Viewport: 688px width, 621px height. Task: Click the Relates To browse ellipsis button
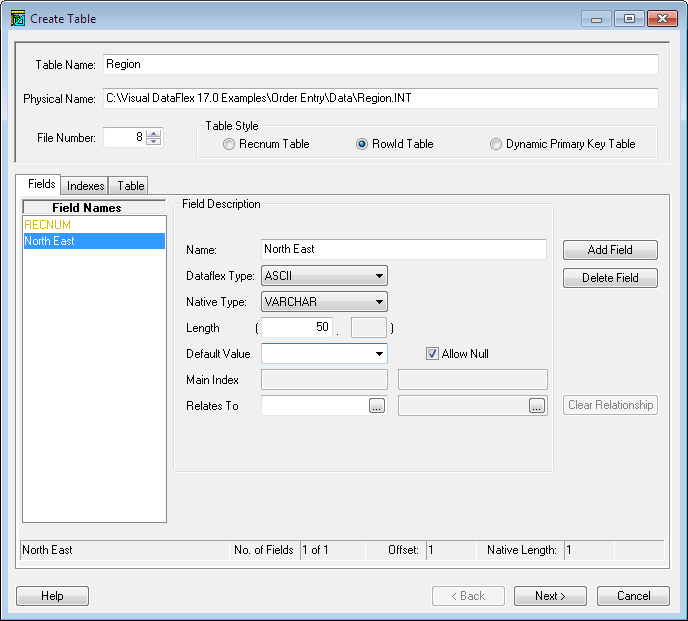[376, 406]
